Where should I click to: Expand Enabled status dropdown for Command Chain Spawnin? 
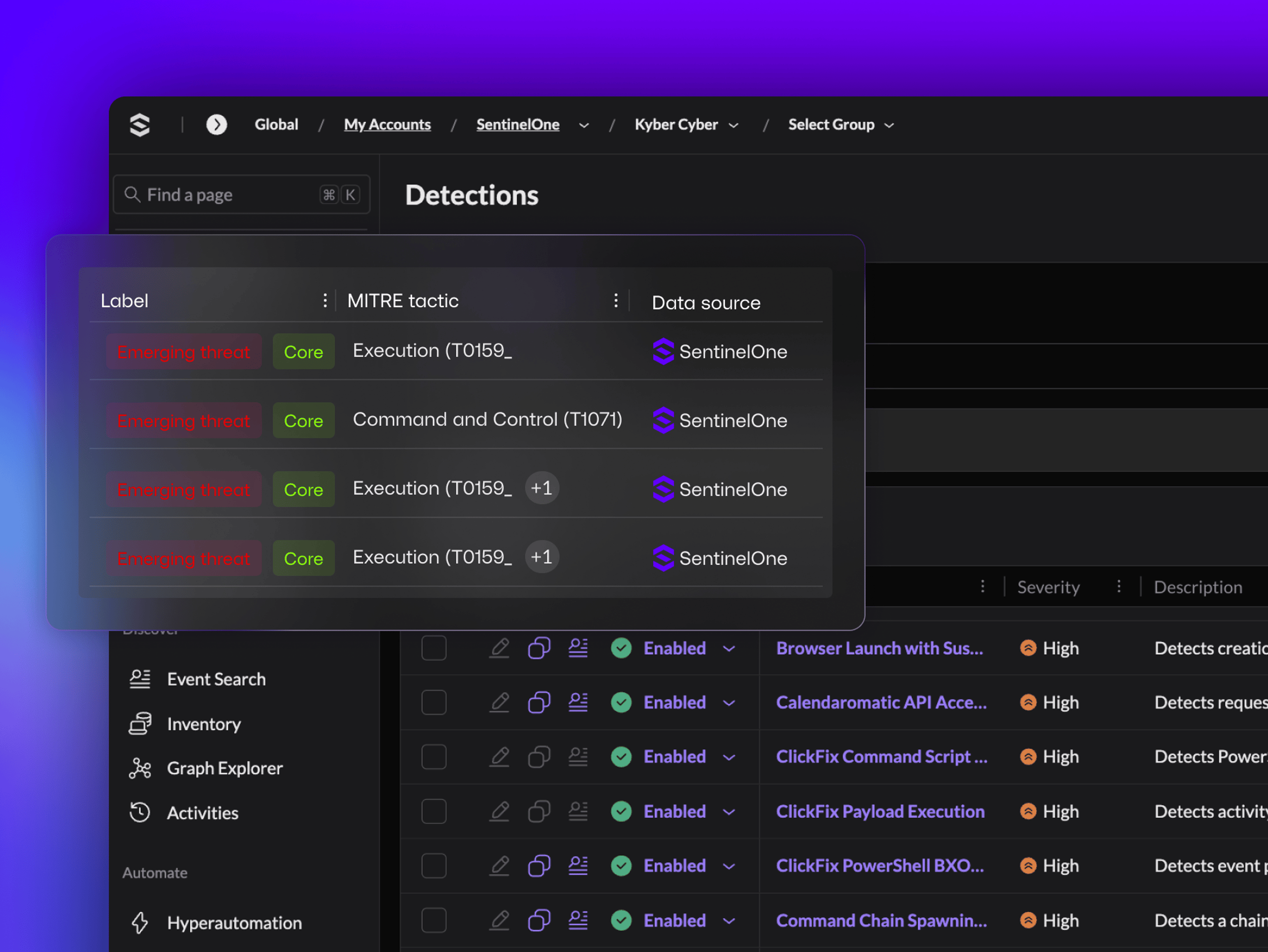point(729,921)
